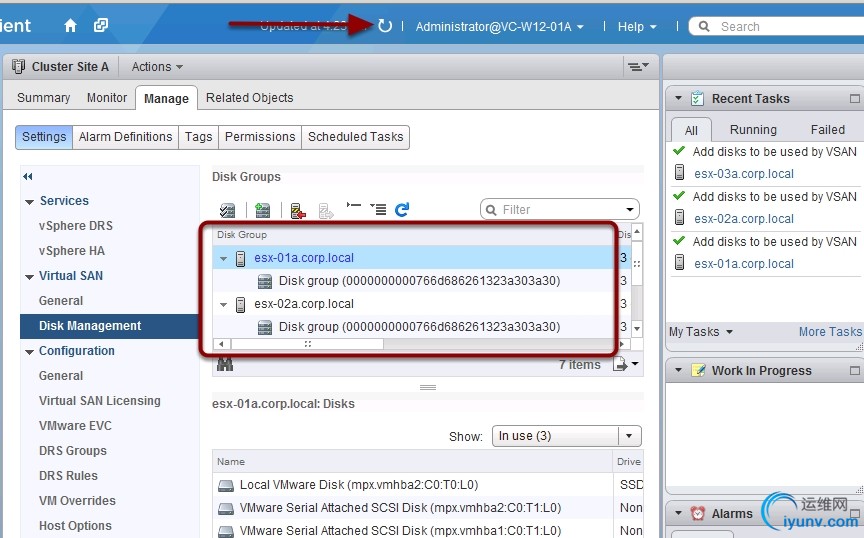Collapse the Alarms panel triangle
The height and width of the screenshot is (538, 864).
[x=679, y=513]
